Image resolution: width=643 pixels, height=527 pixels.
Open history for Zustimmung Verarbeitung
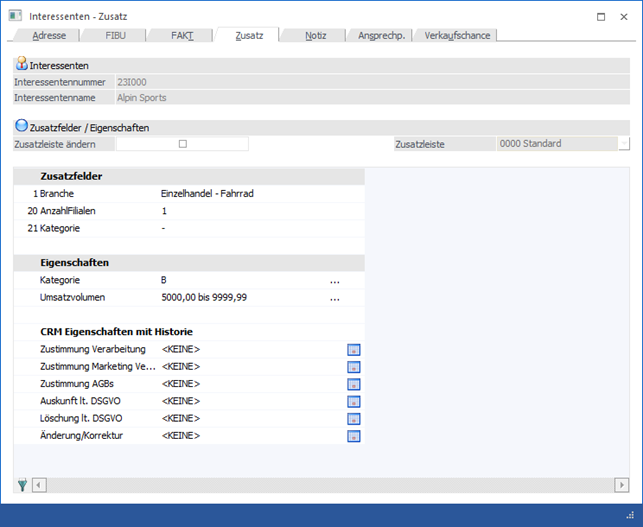(353, 350)
